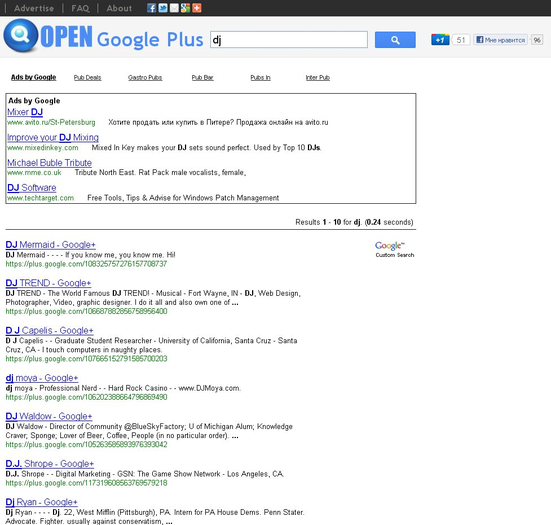Click the www.mixedinkey.com ad URL
The image size is (551, 525).
(43, 148)
